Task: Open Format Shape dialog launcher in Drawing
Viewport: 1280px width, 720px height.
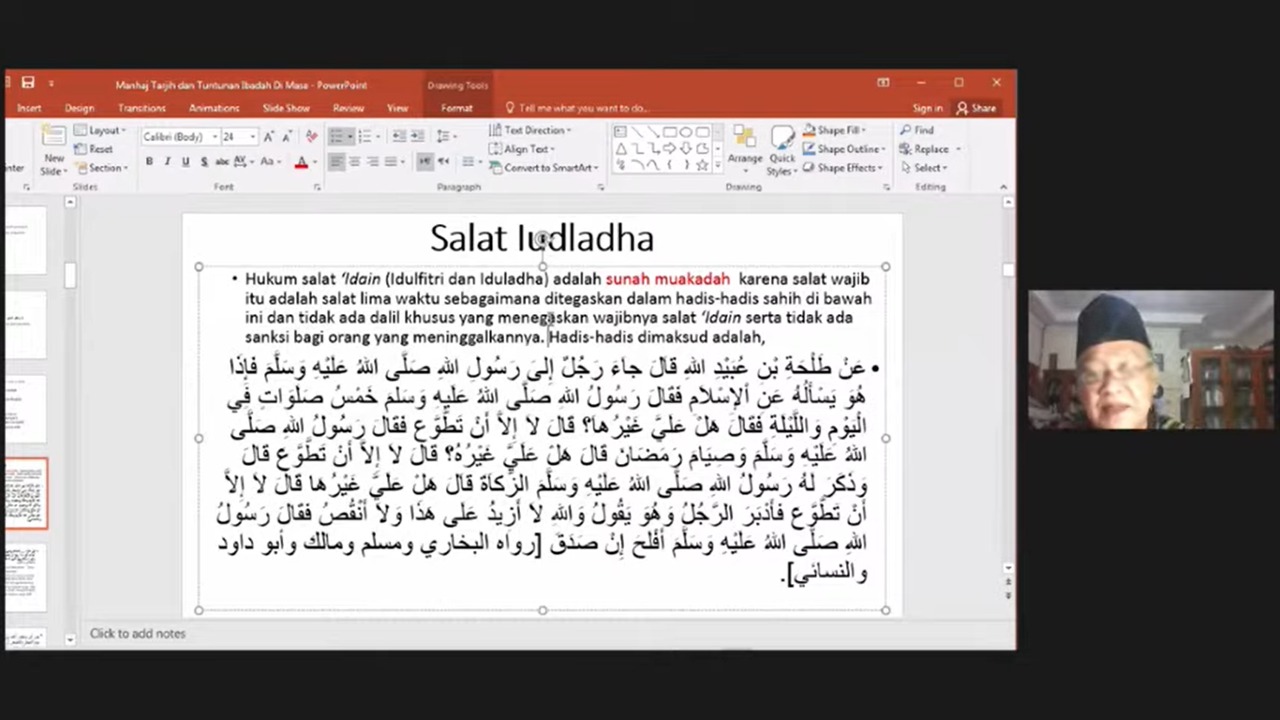Action: tap(886, 187)
